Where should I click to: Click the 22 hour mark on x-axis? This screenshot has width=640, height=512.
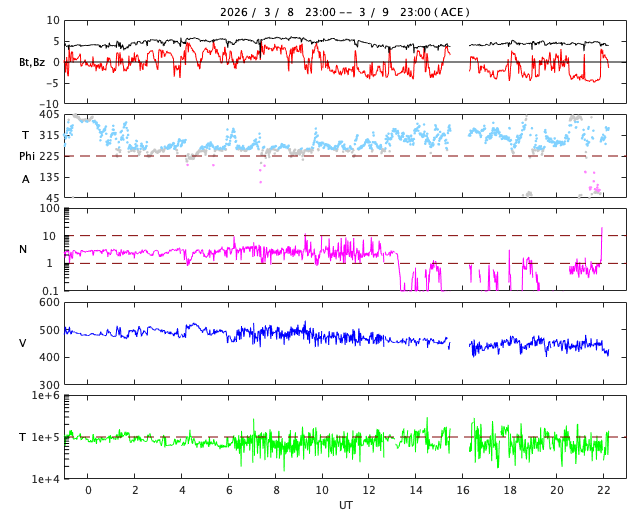[603, 490]
